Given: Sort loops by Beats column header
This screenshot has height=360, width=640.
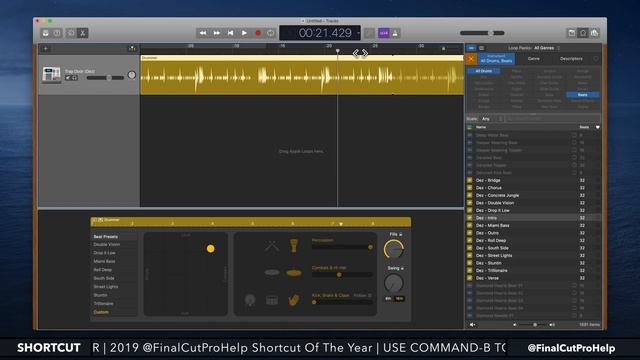Looking at the screenshot, I should click(x=584, y=127).
